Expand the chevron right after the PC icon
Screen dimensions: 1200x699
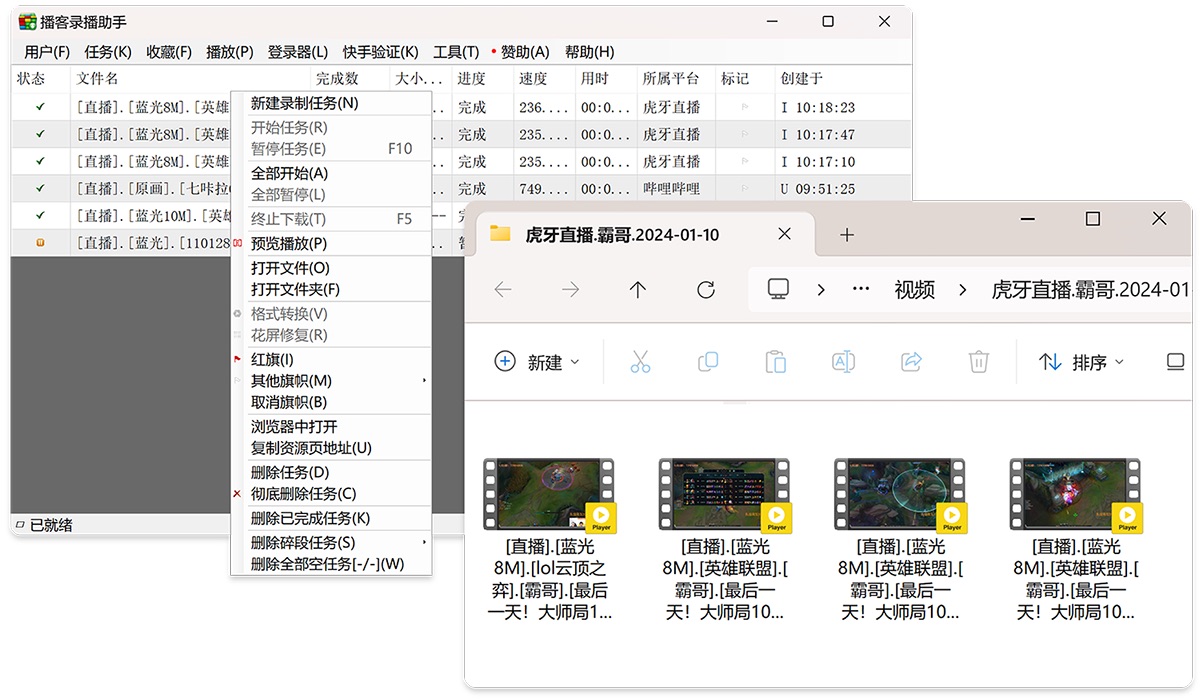point(821,290)
